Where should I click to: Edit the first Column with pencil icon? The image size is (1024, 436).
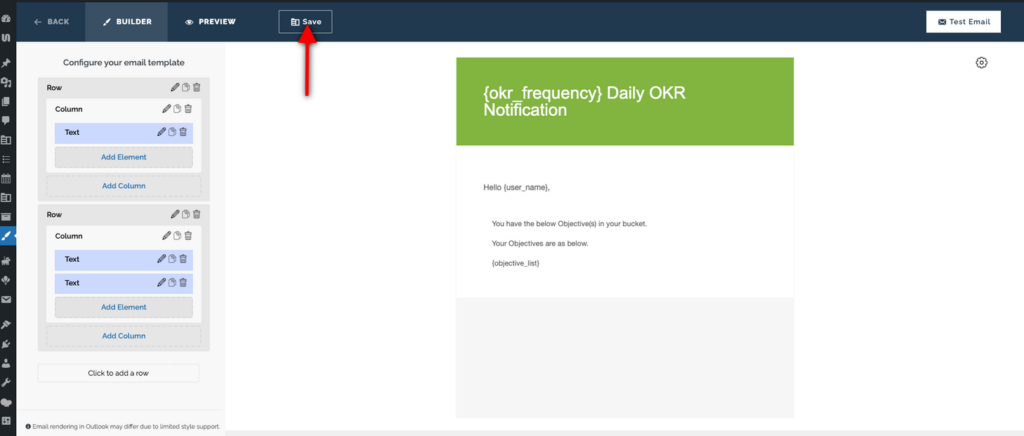165,109
